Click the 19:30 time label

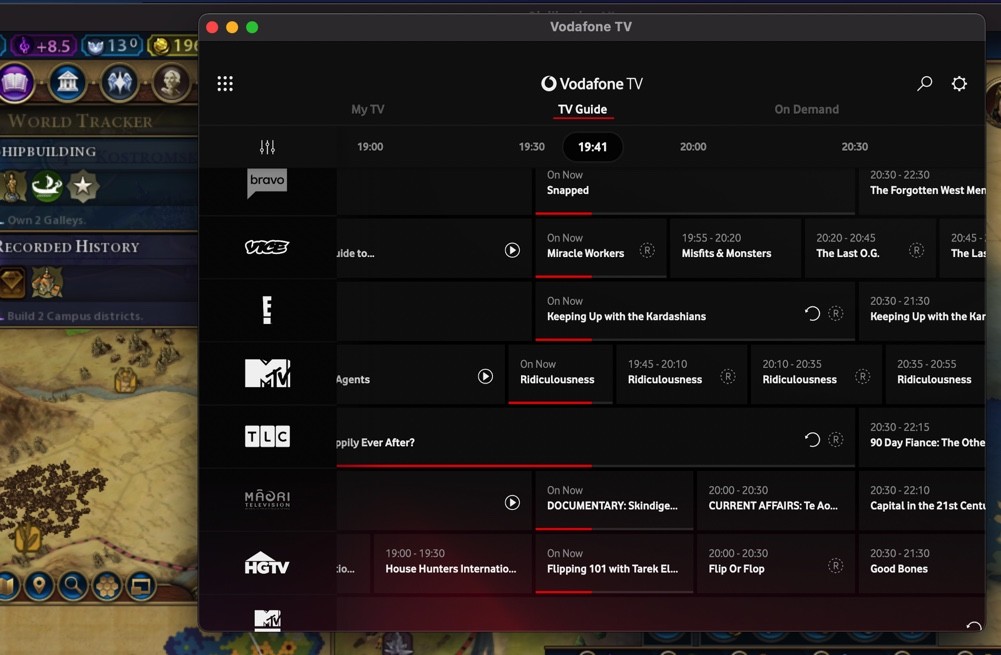(x=532, y=147)
